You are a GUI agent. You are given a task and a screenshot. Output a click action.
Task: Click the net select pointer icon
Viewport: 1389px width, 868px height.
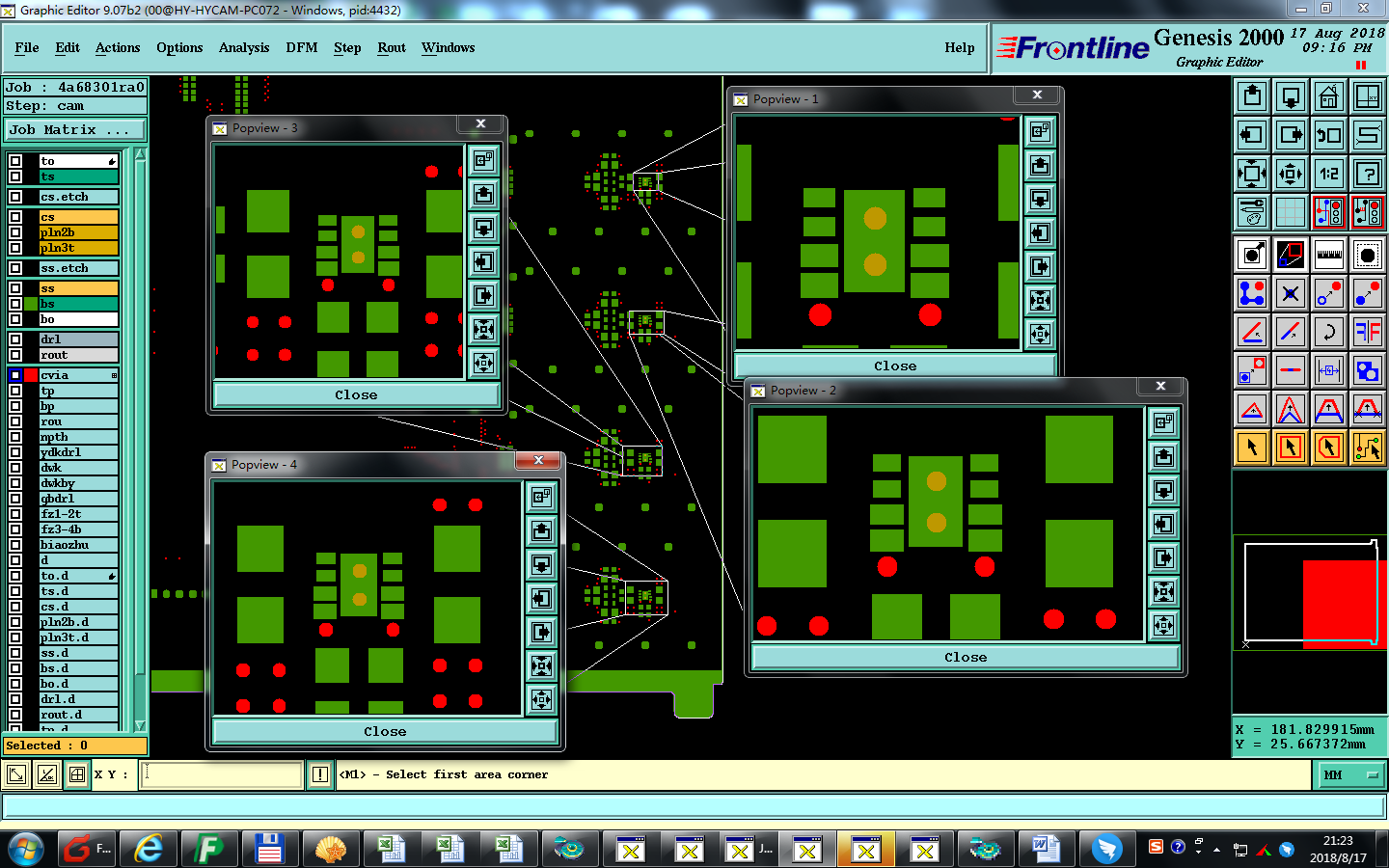[1368, 448]
